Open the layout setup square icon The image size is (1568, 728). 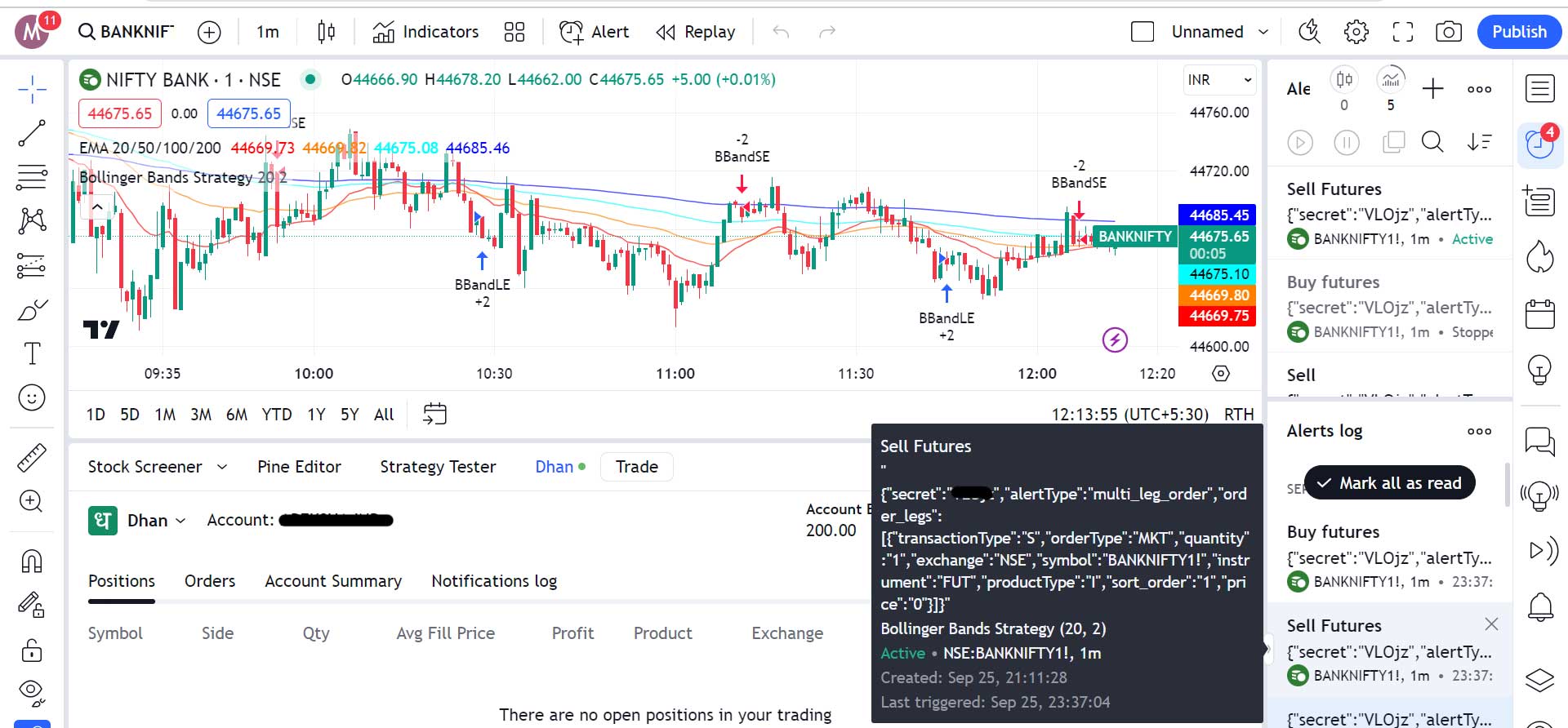coord(1143,32)
